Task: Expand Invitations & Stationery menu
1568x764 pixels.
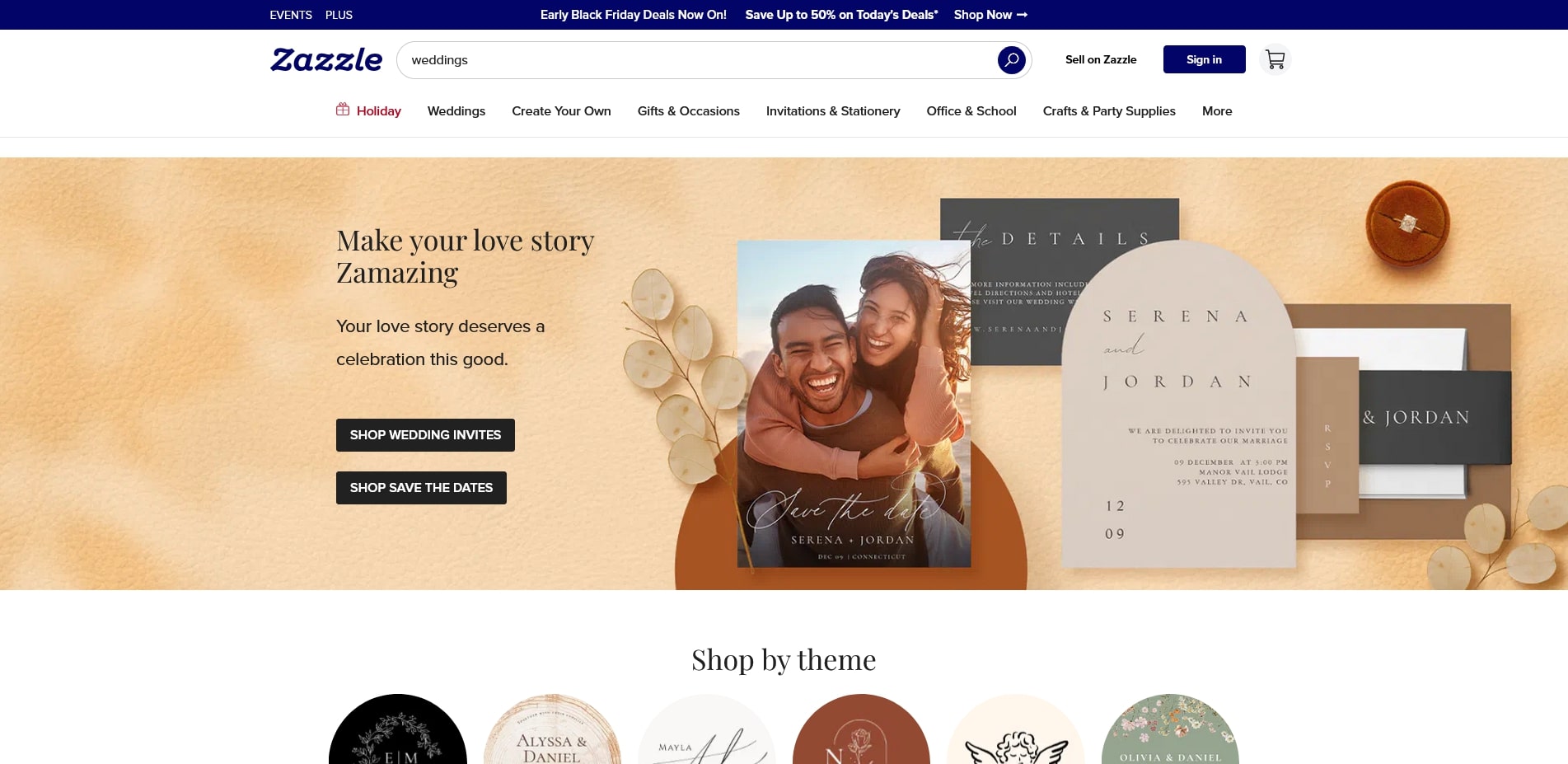Action: (833, 111)
